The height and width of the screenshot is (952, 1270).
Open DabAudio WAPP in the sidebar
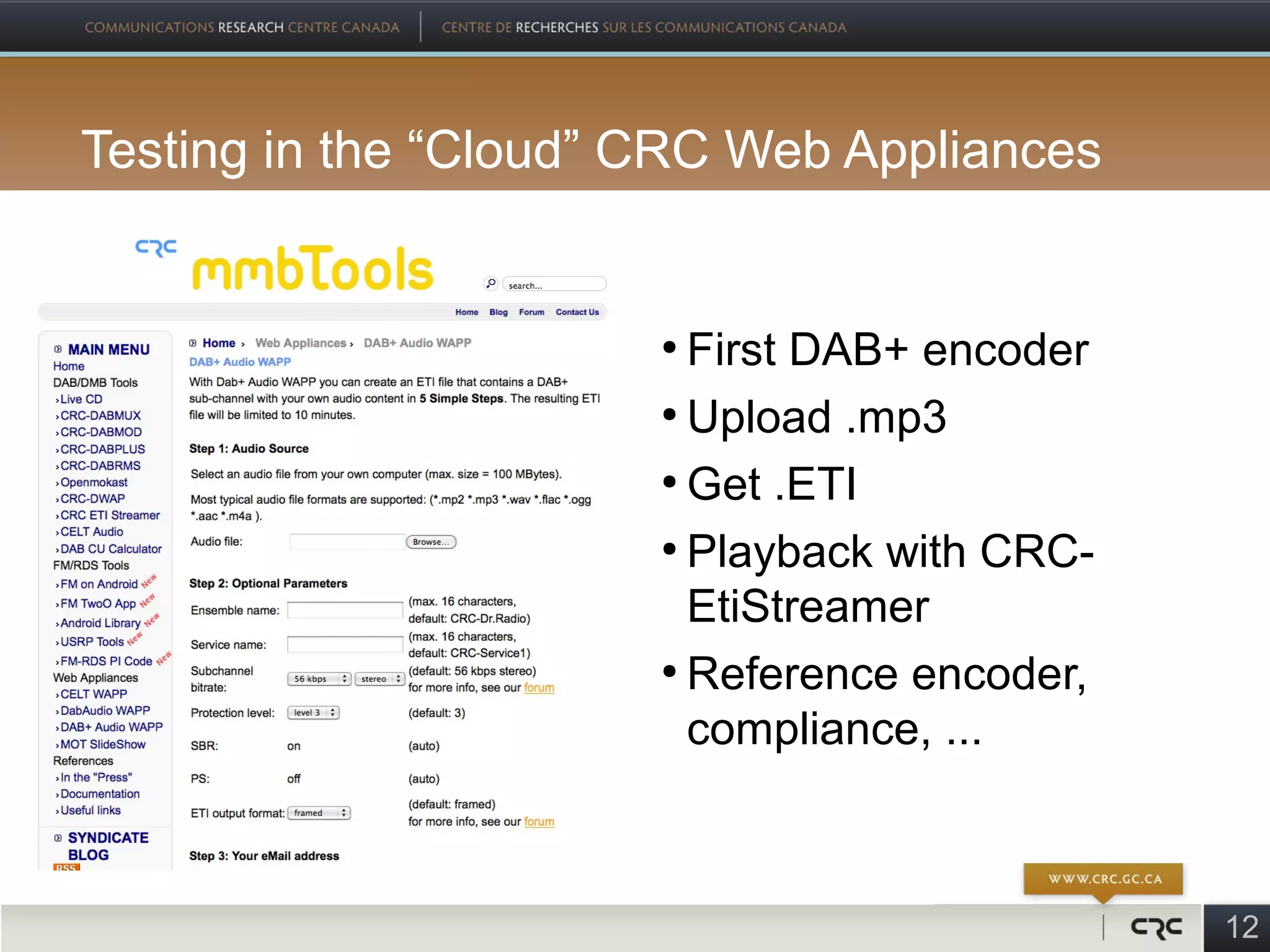point(105,710)
